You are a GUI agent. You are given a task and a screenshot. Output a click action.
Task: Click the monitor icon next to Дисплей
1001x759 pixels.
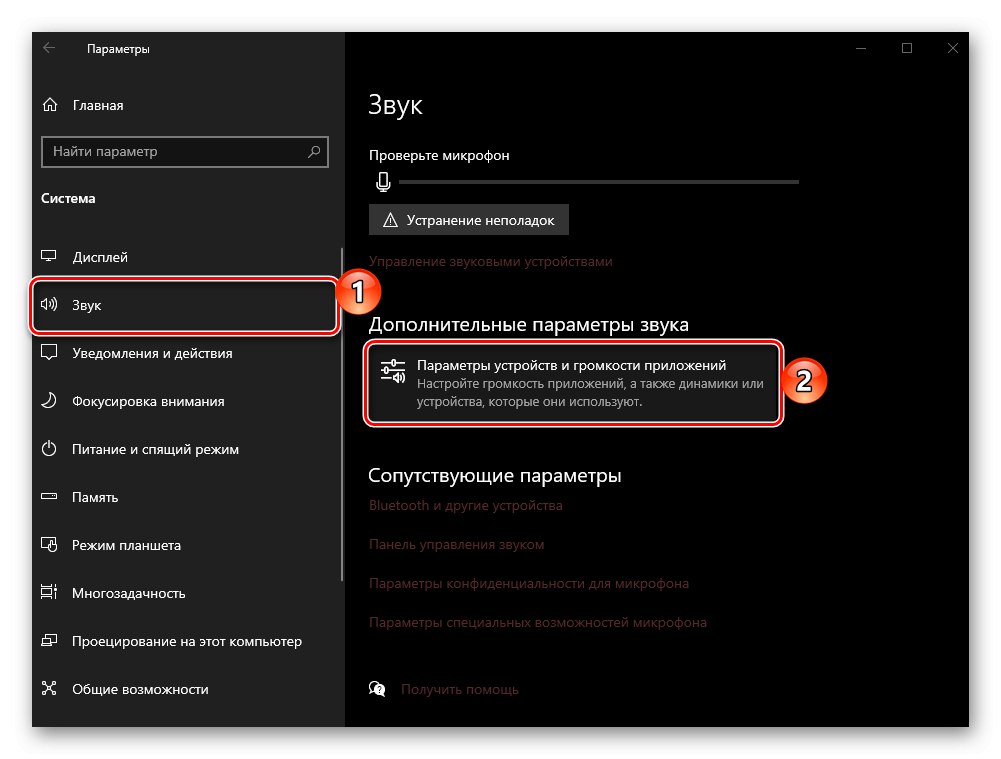pos(48,256)
